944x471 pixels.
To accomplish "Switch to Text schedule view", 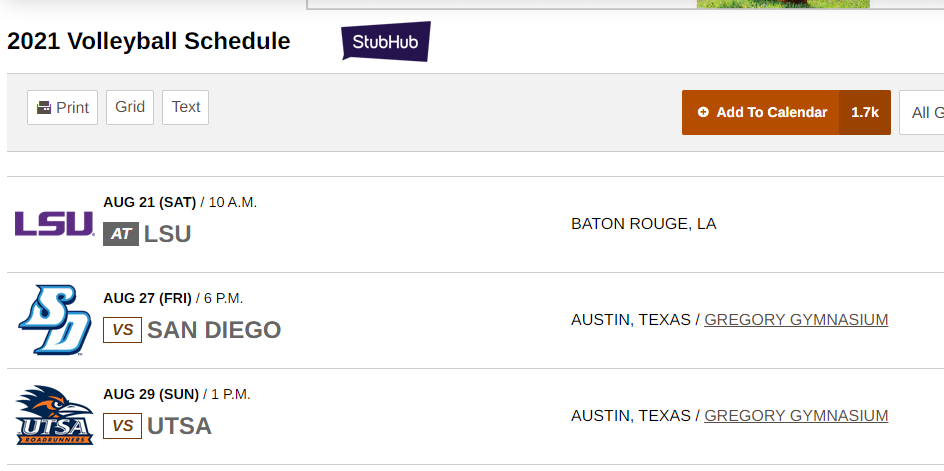I will click(186, 107).
